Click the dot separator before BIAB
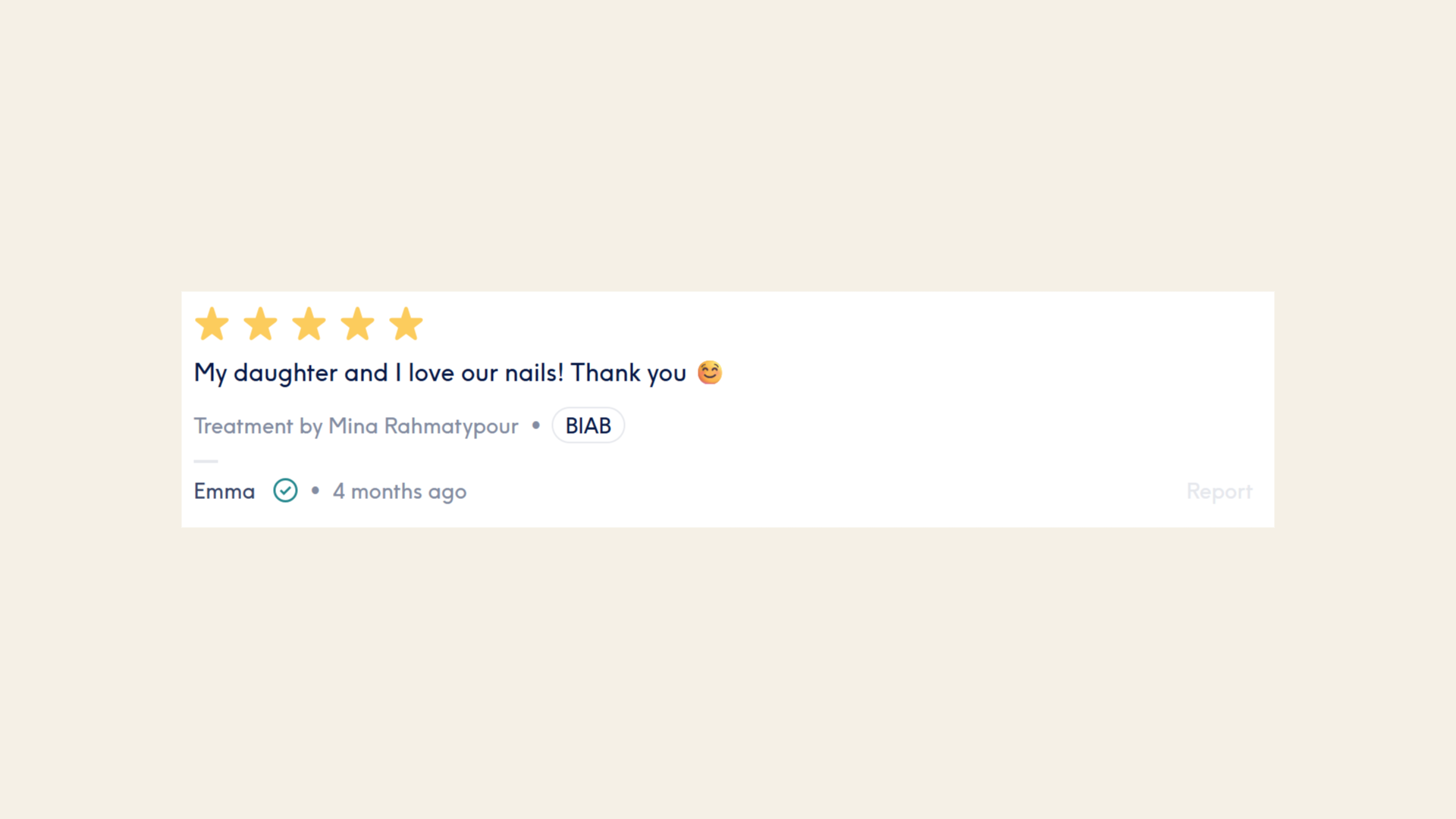 pyautogui.click(x=536, y=425)
